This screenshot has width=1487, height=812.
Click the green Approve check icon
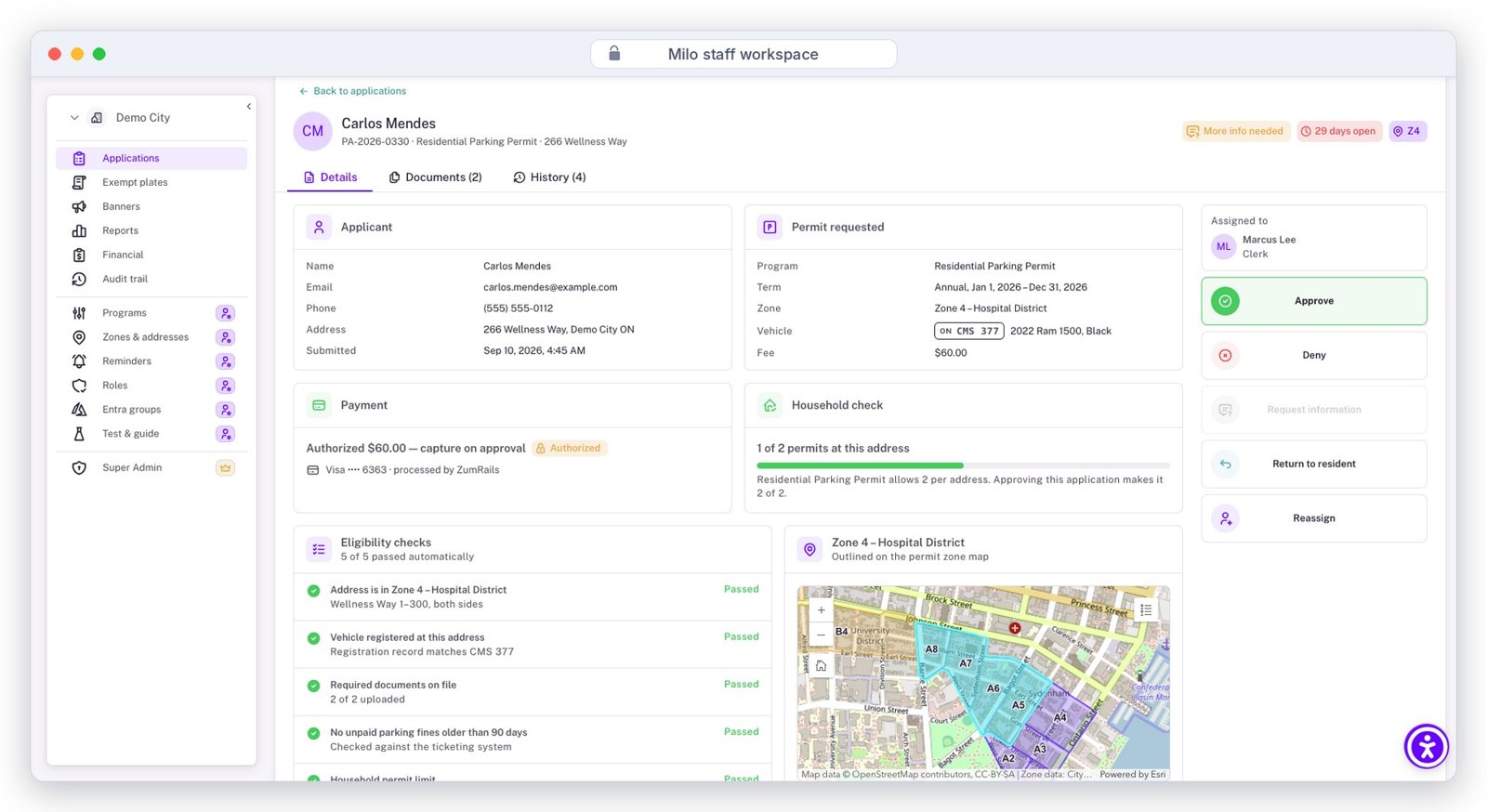point(1225,301)
